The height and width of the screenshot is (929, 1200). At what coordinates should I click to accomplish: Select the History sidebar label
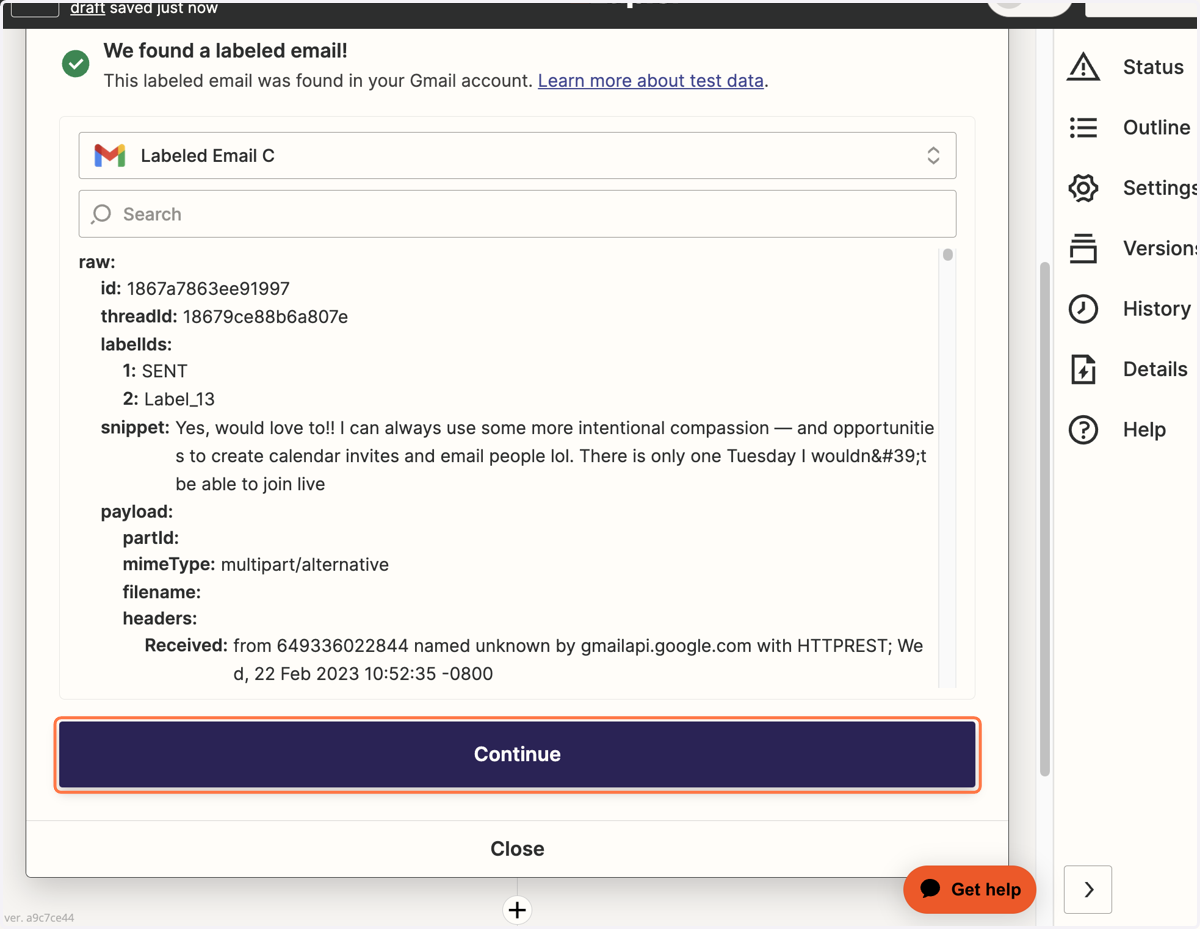[x=1156, y=308]
